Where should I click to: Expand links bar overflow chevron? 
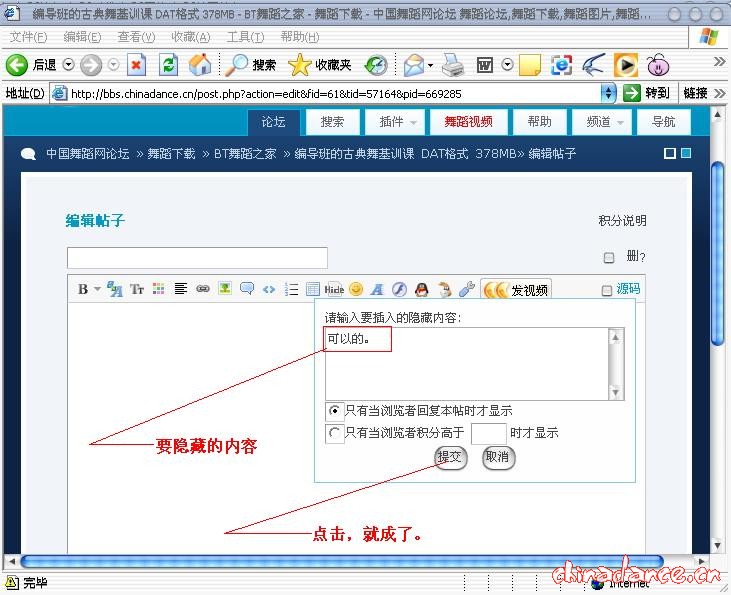pos(719,93)
